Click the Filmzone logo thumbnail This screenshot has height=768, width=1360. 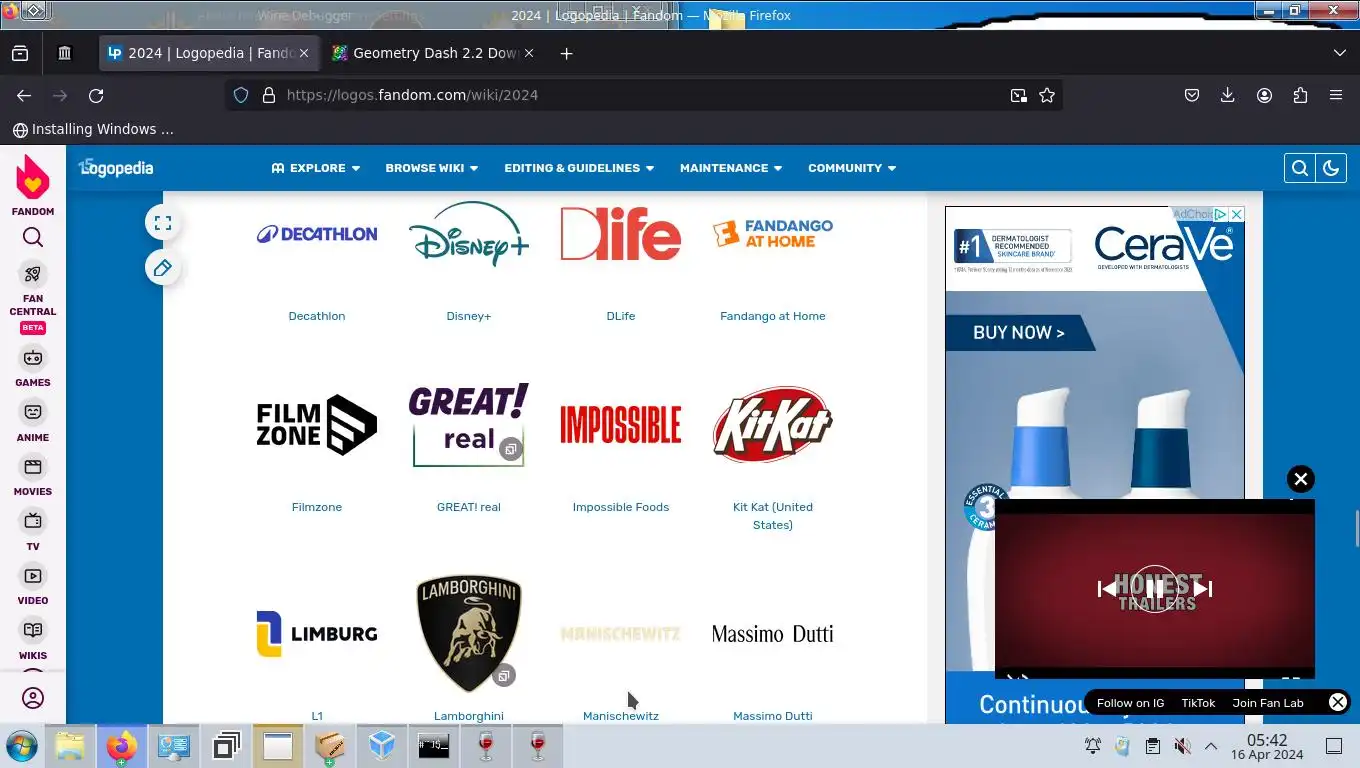point(317,425)
